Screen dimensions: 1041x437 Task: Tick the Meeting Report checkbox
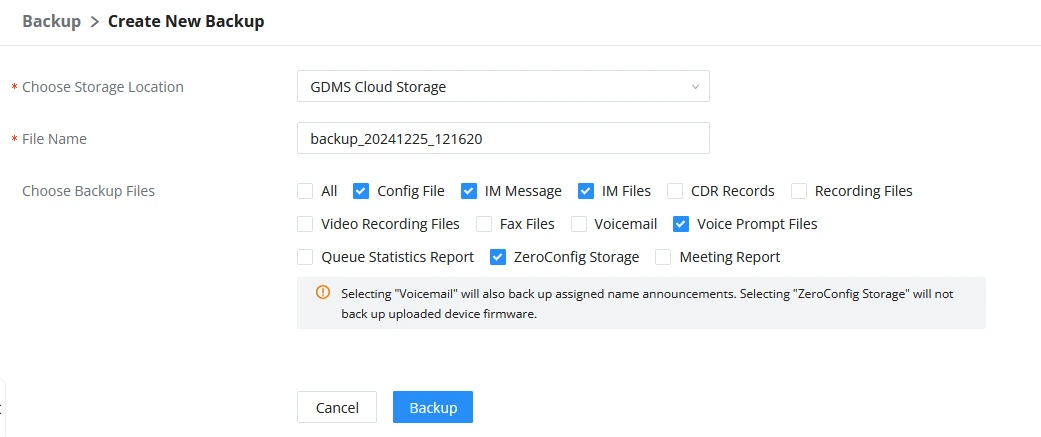pyautogui.click(x=663, y=257)
